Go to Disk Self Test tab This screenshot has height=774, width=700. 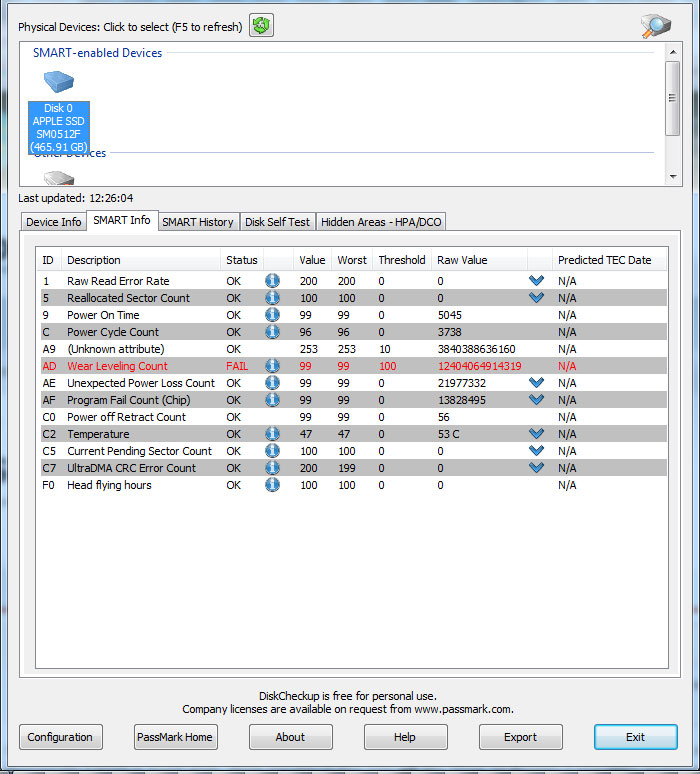coord(277,222)
